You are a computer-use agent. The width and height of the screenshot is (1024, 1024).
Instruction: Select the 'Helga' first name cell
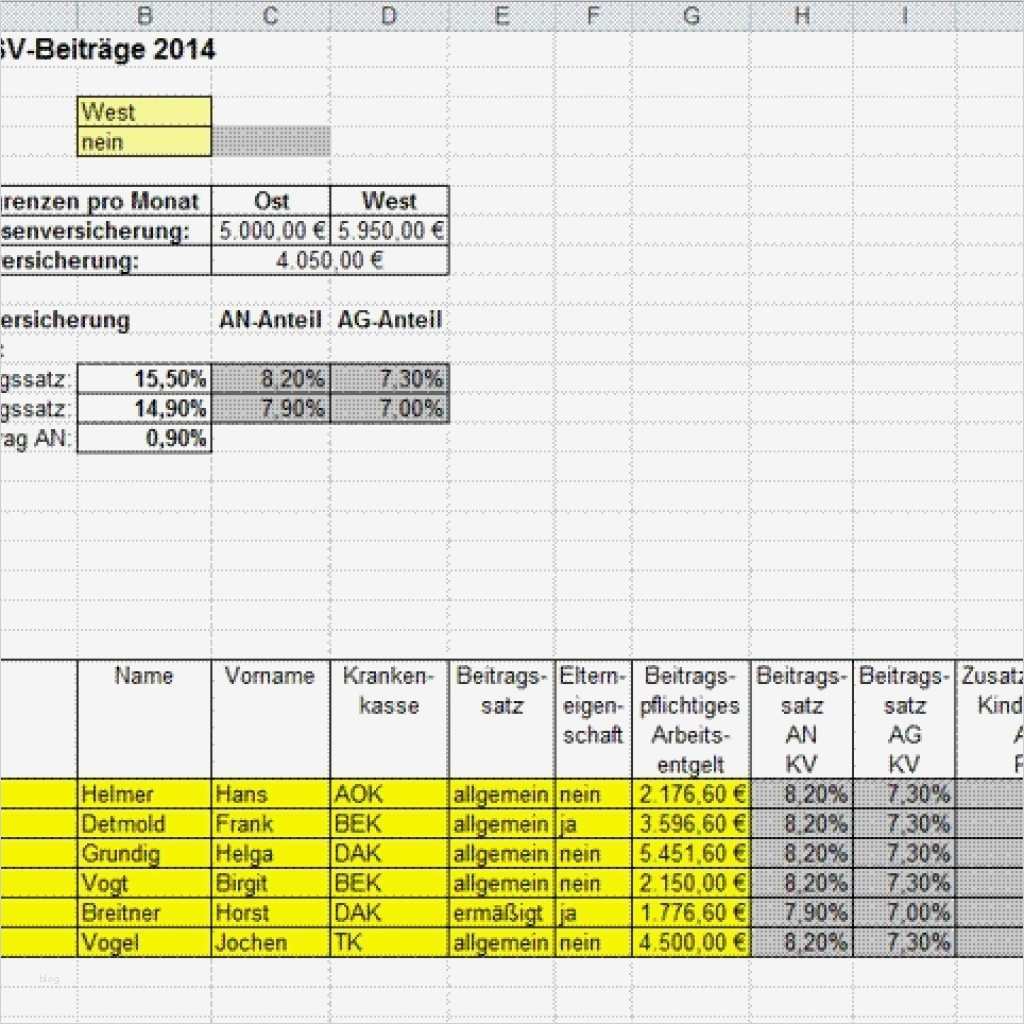271,854
